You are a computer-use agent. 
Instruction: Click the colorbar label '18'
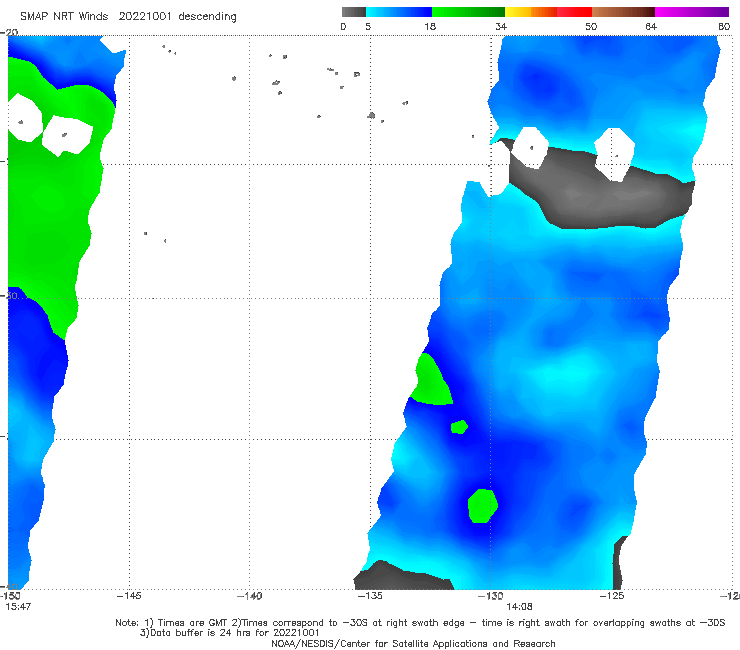430,26
